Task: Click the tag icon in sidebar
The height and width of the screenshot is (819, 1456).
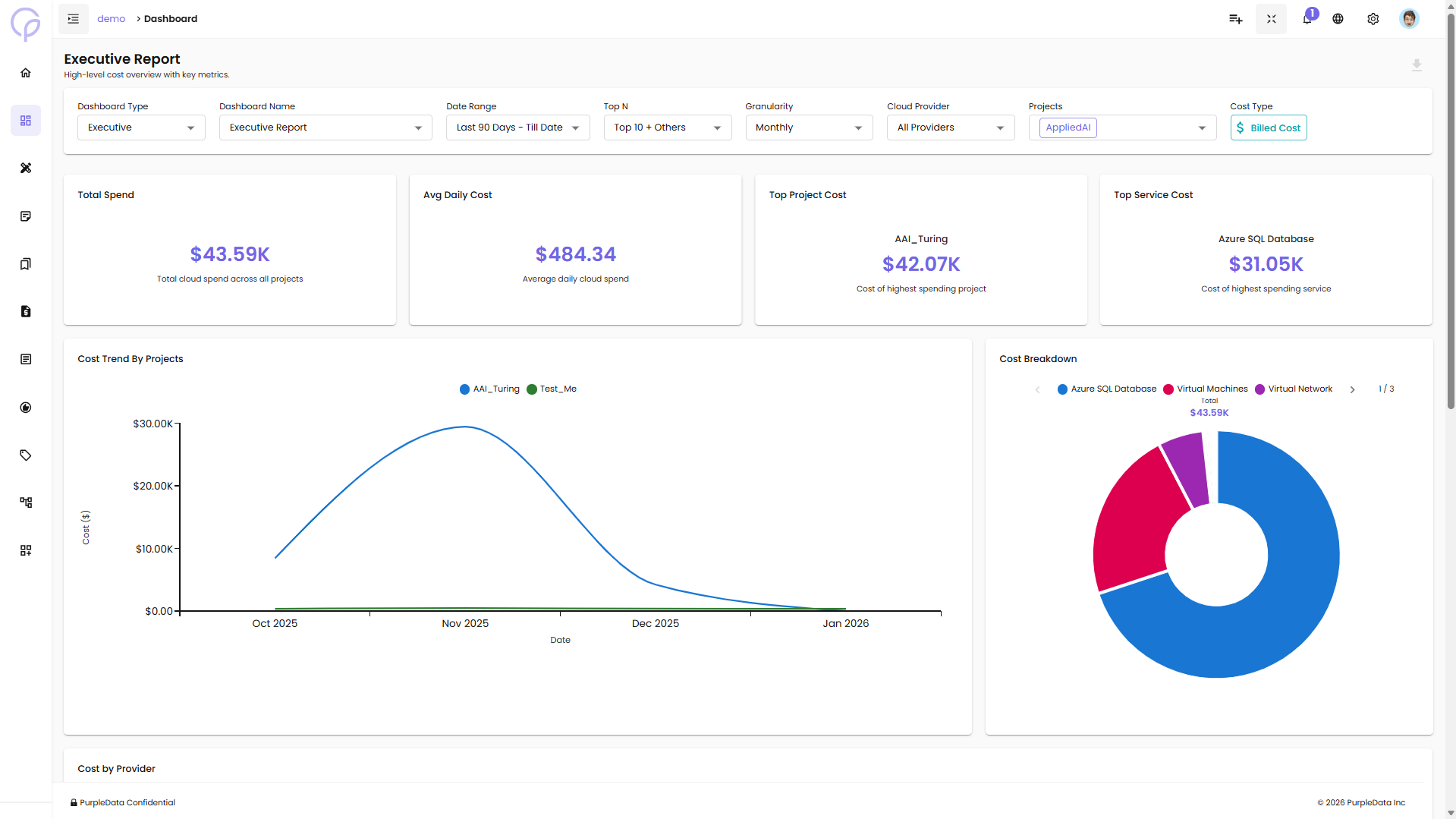Action: [26, 455]
